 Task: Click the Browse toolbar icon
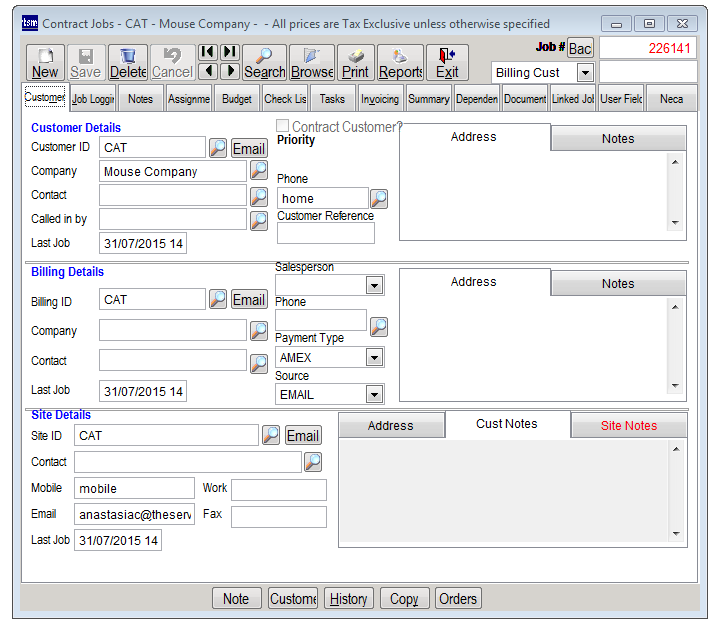click(312, 62)
